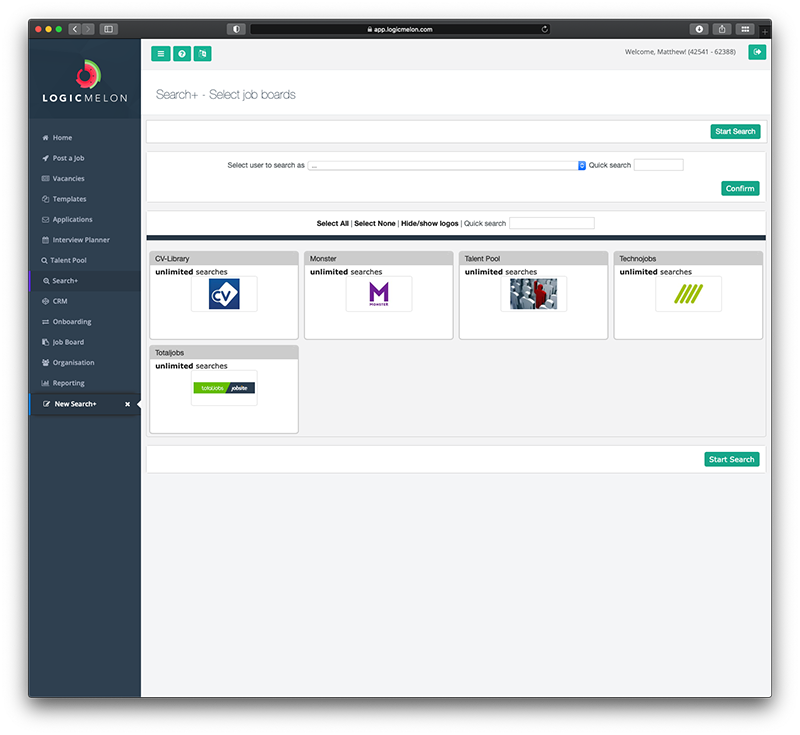The width and height of the screenshot is (800, 735).
Task: Select the Technojobs job board logo
Action: click(688, 294)
